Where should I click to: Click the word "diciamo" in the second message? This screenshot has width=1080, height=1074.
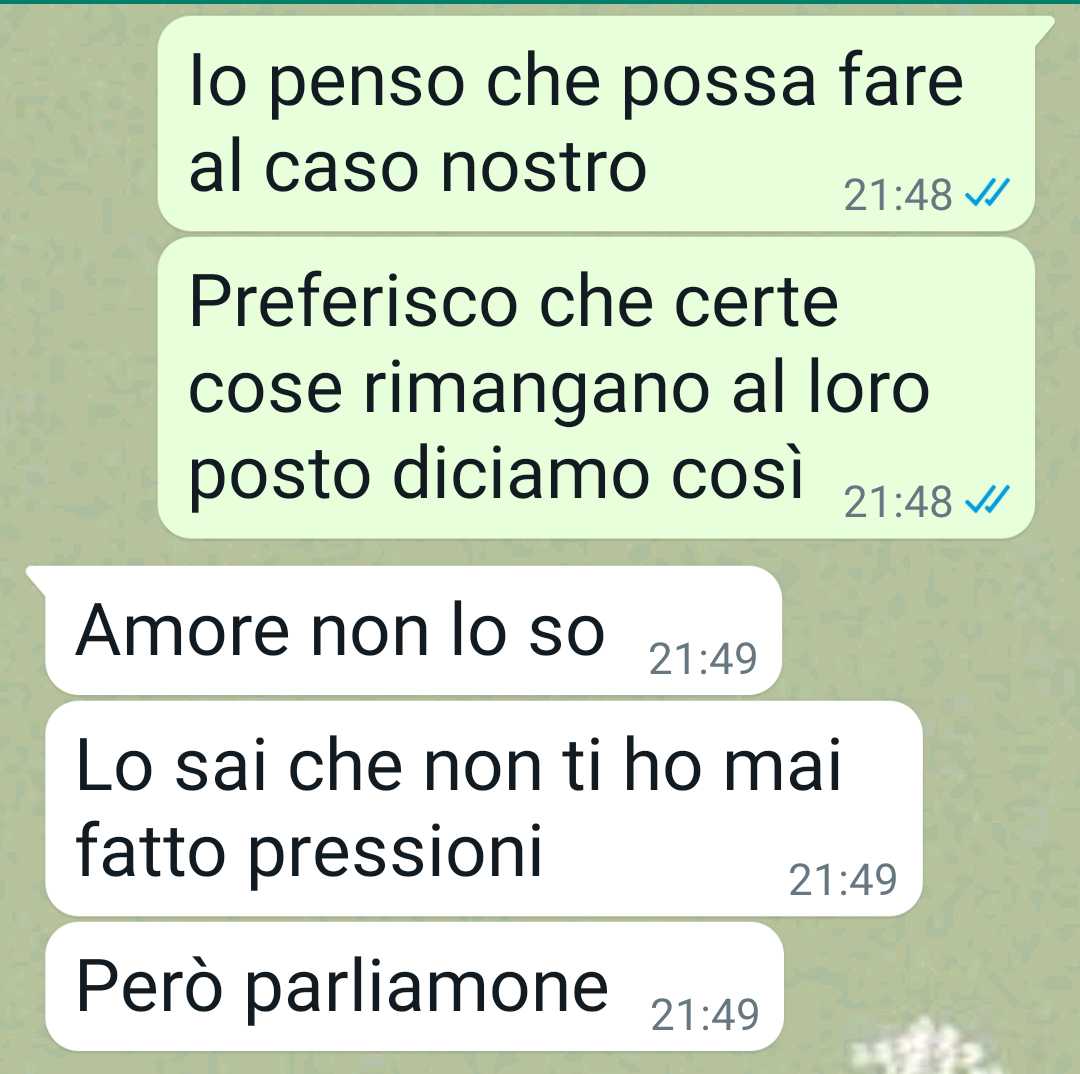517,474
